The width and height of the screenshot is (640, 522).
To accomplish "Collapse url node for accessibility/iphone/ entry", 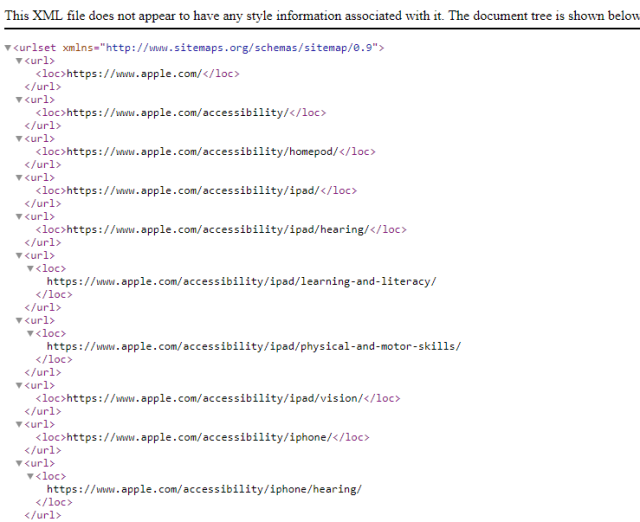I will (19, 424).
